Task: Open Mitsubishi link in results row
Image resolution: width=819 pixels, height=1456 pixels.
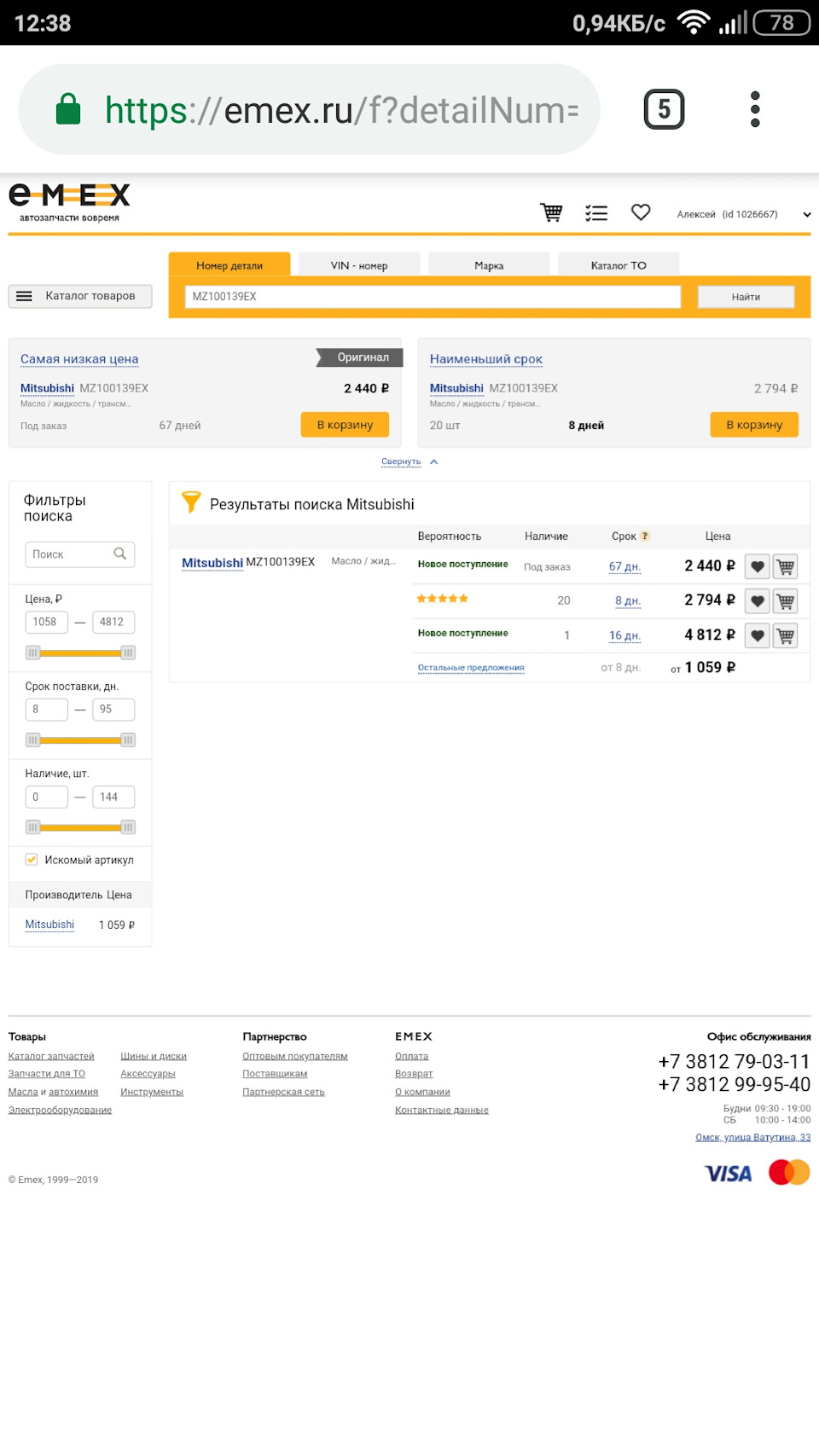Action: (212, 562)
